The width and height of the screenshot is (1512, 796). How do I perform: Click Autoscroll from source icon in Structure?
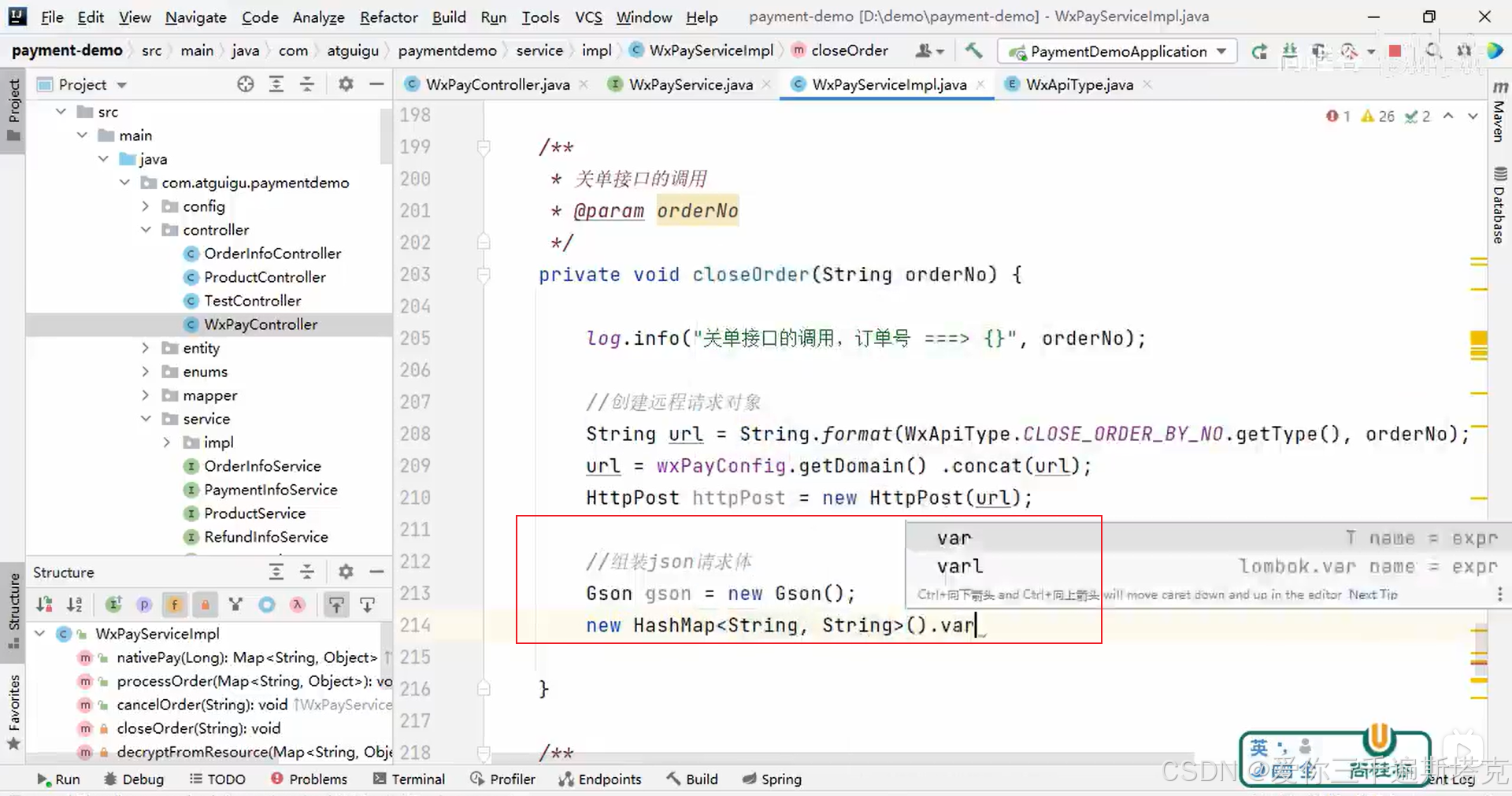367,605
